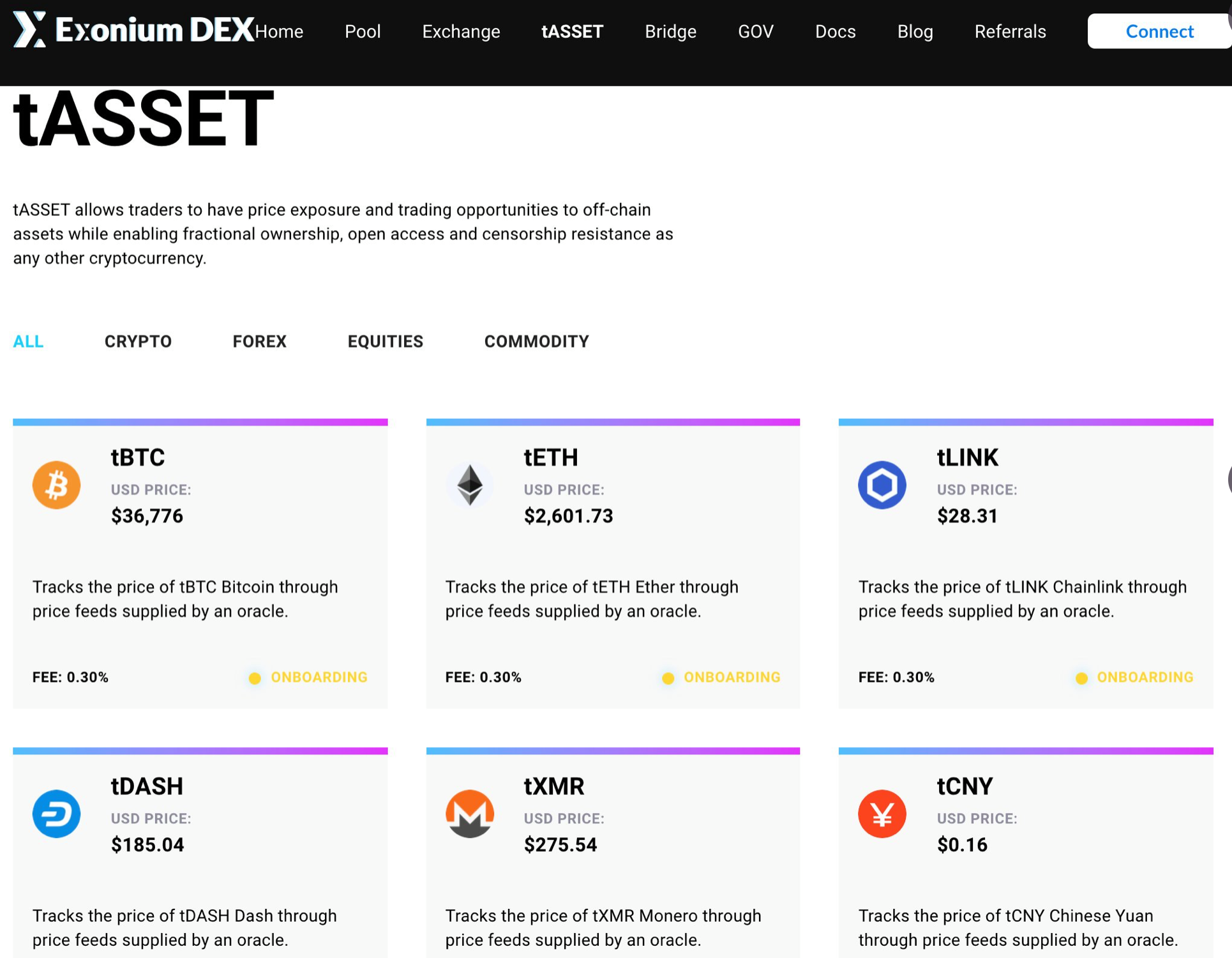Open the Exchange page
Screen dimensions: 1232x958
(x=461, y=31)
